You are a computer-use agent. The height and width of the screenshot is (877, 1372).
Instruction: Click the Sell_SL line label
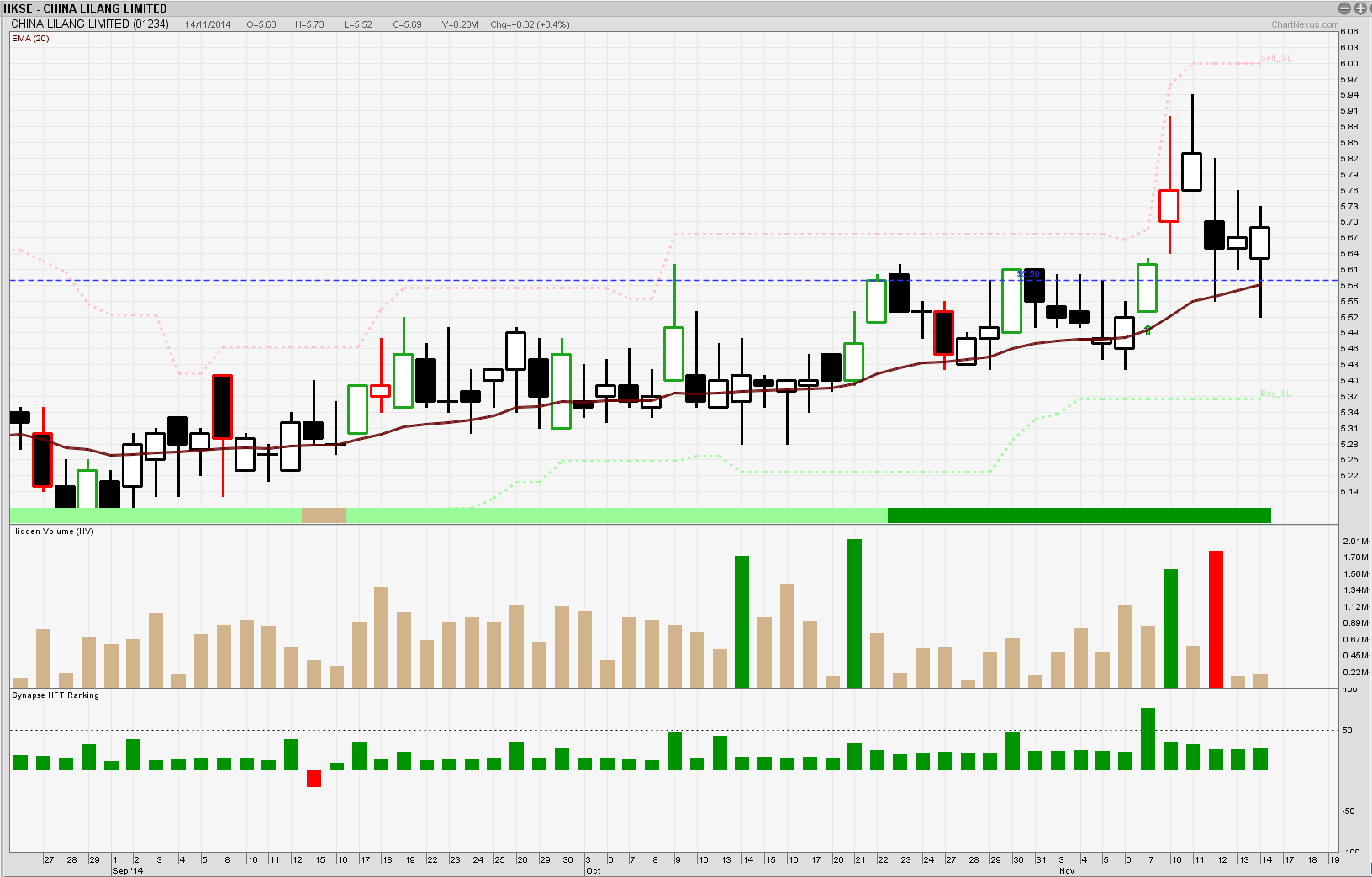click(1275, 58)
